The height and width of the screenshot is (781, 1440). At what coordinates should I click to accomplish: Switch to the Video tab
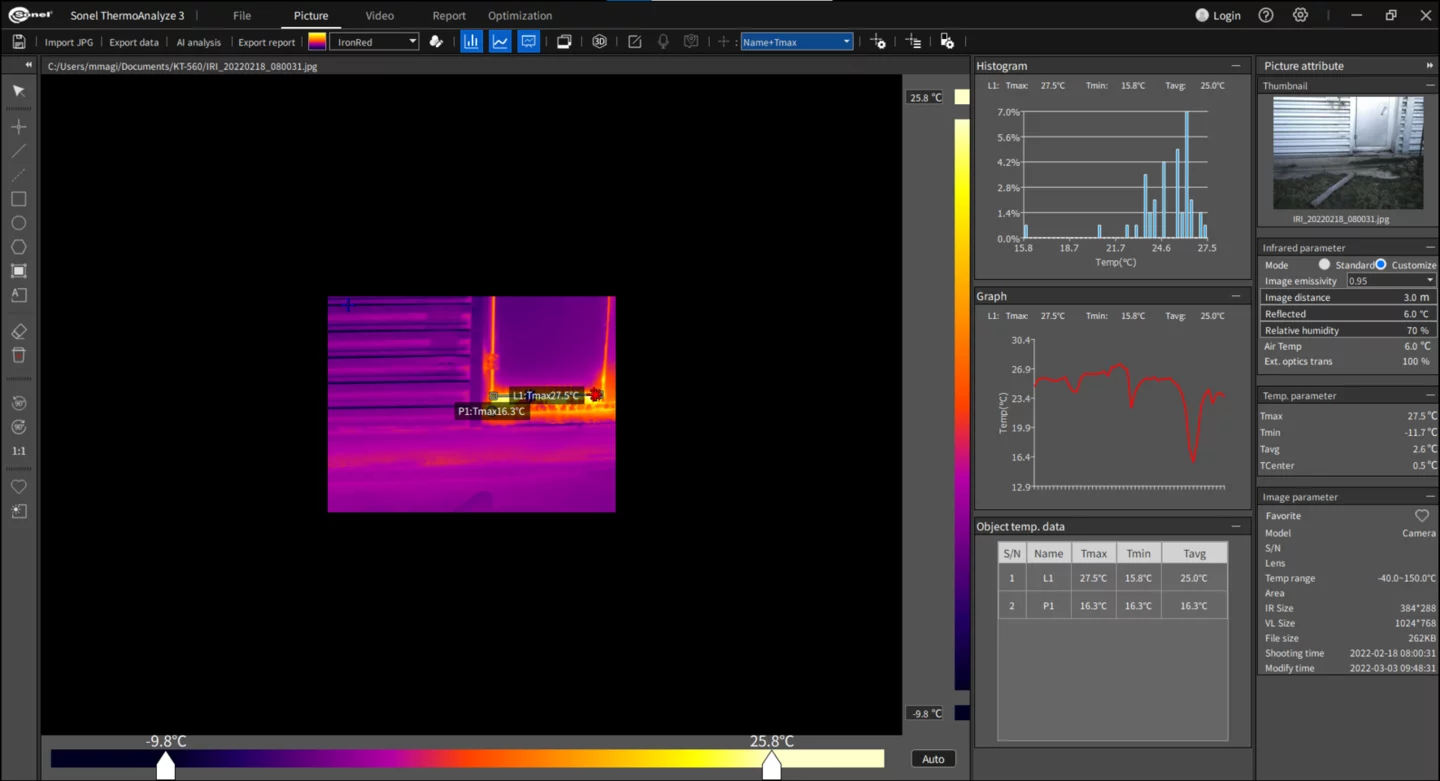(379, 15)
